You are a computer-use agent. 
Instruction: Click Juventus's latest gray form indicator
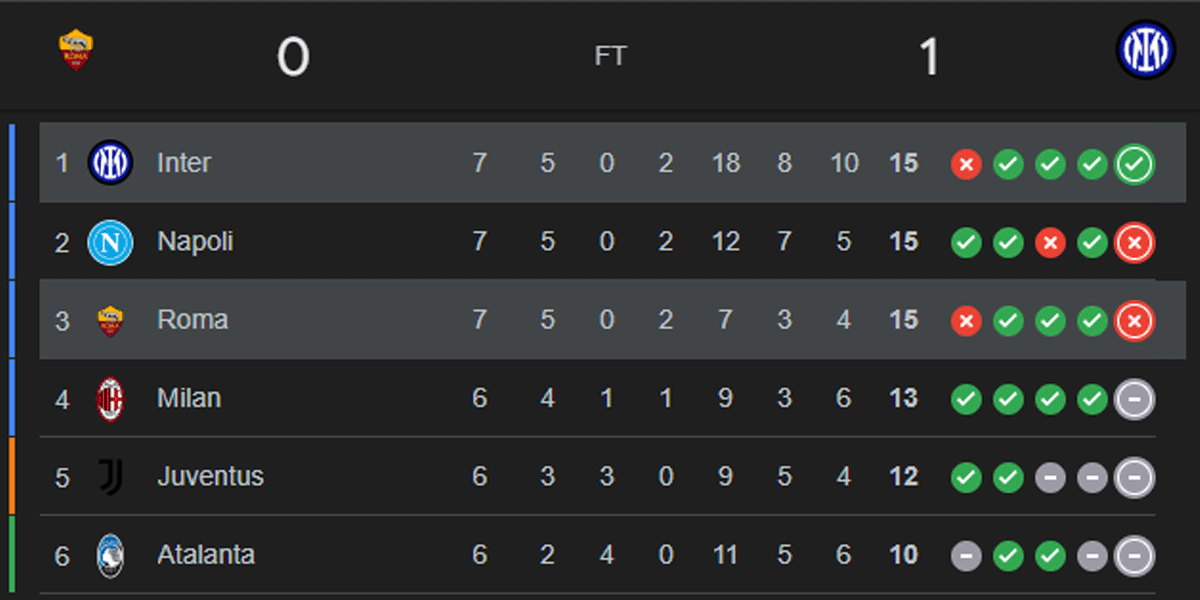1135,478
